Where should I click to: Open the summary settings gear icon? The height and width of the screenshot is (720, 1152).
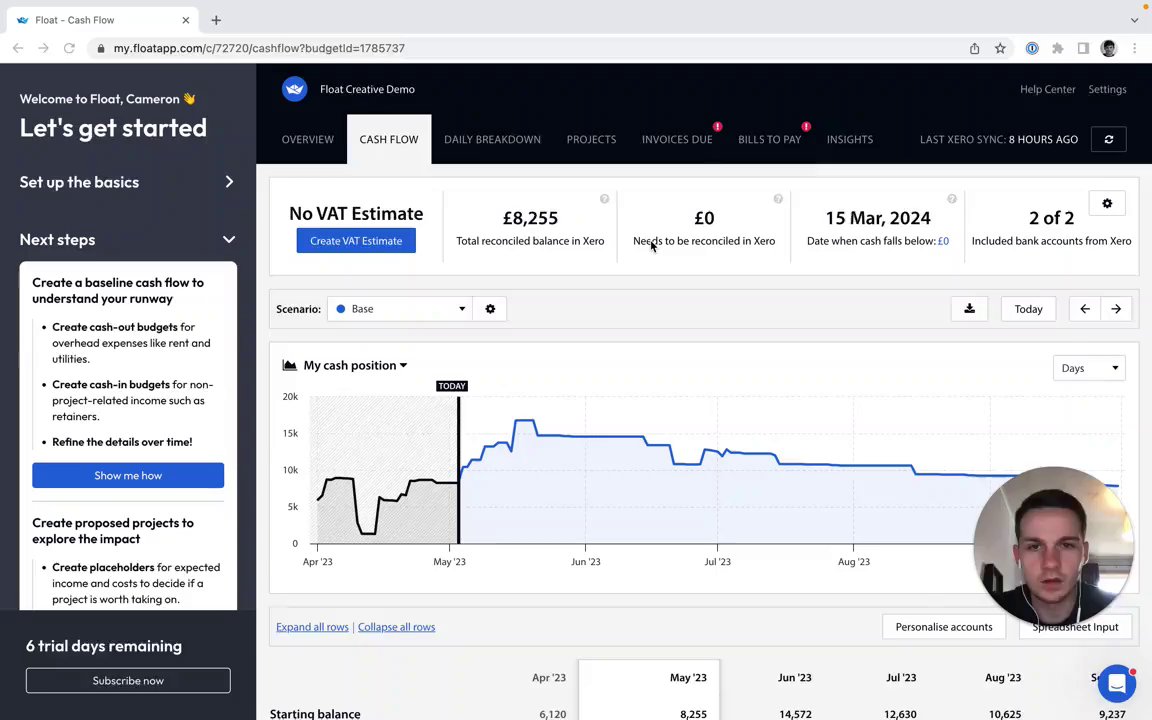(x=1107, y=204)
